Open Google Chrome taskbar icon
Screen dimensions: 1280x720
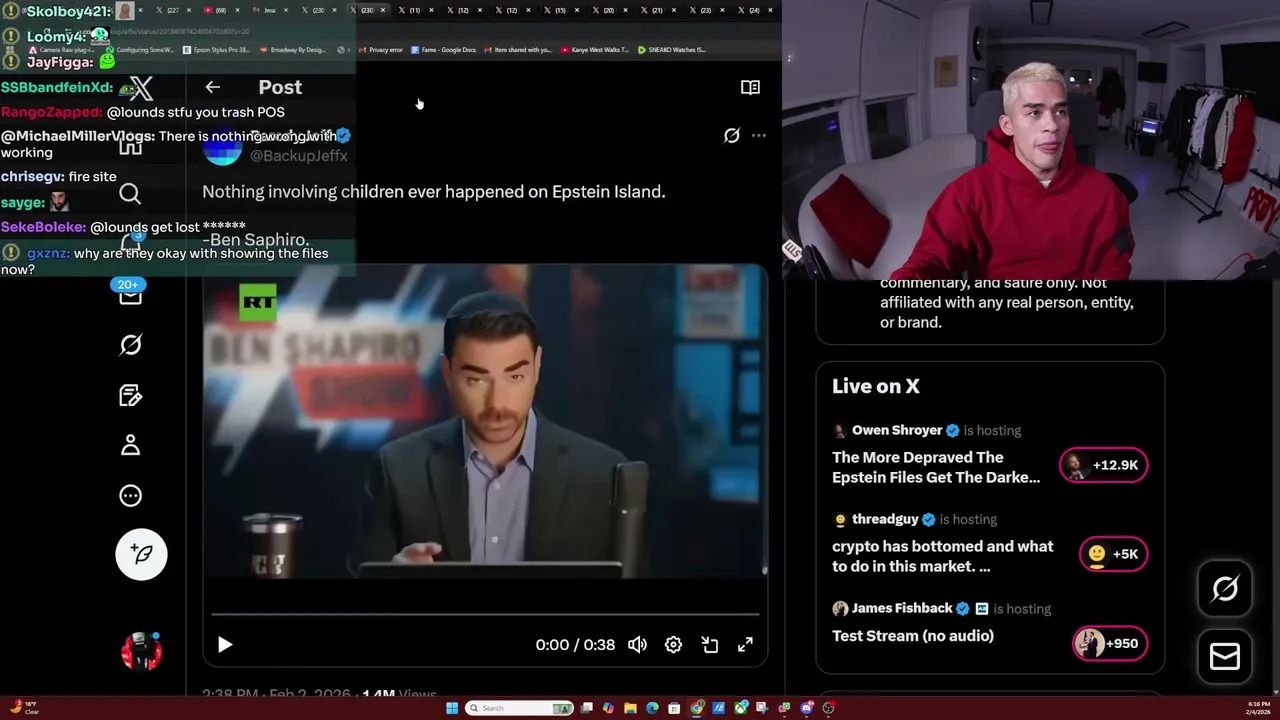[x=697, y=708]
